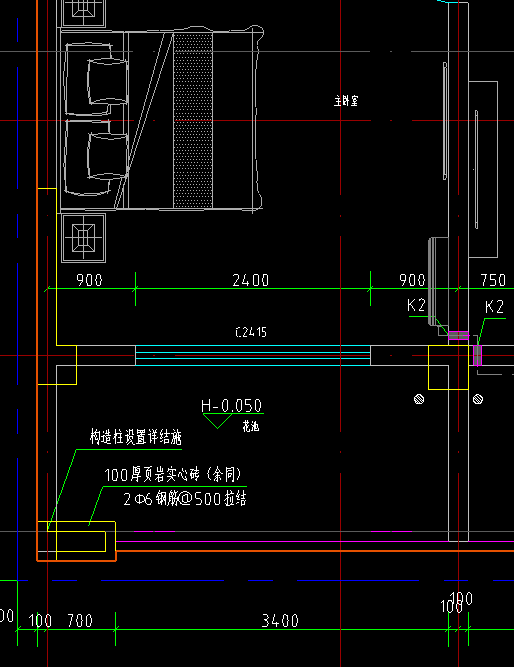The height and width of the screenshot is (667, 514).
Task: Select the vertical magenta K2 opening block
Action: click(477, 355)
